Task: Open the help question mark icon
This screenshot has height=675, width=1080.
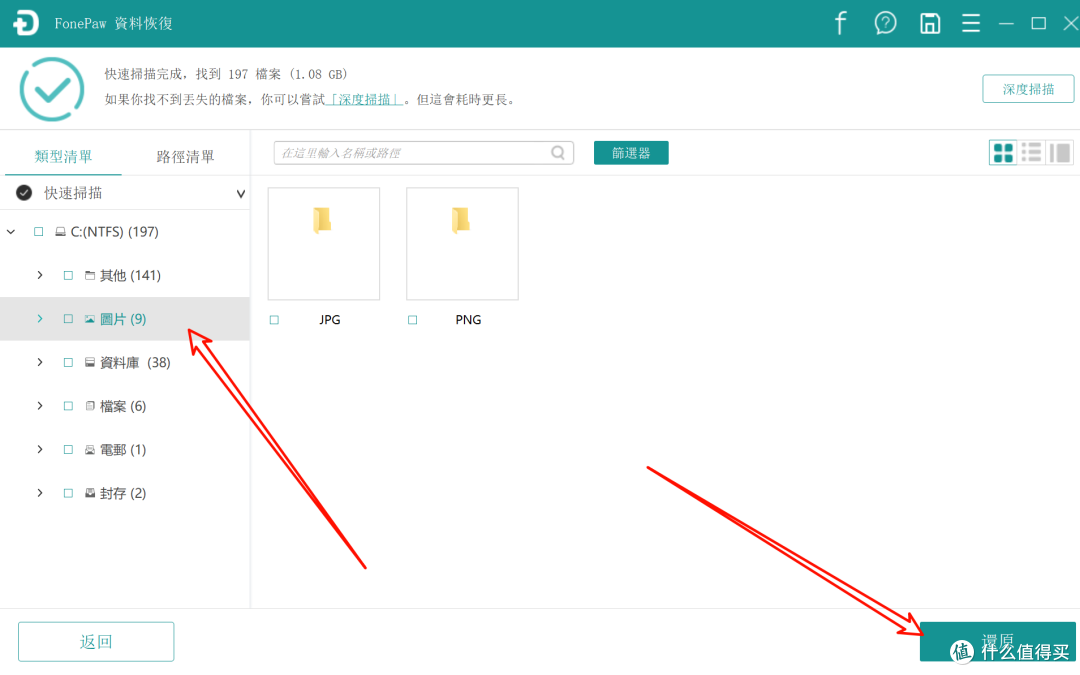Action: [885, 23]
